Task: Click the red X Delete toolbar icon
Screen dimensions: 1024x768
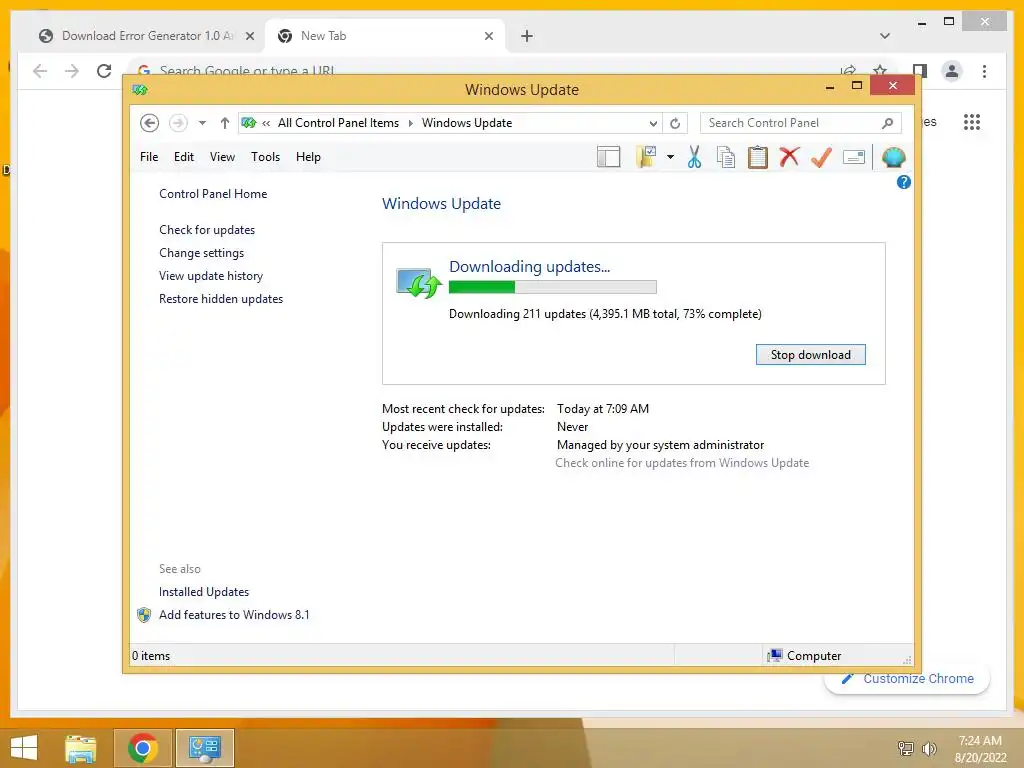Action: 789,157
